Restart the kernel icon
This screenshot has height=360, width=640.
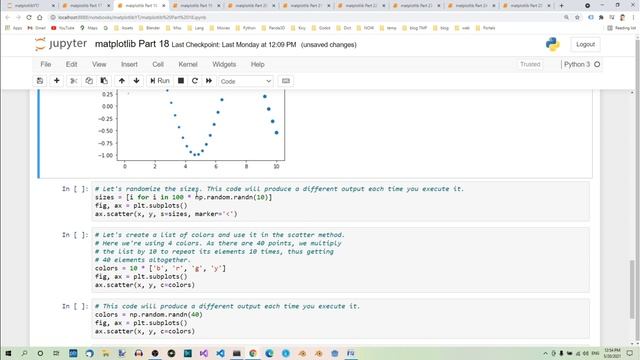pos(195,81)
